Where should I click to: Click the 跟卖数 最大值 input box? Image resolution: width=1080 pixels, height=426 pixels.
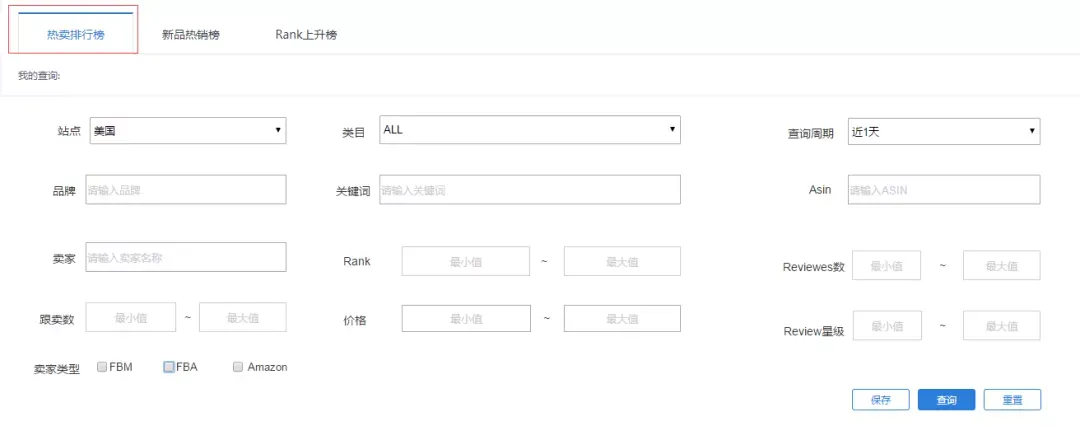click(242, 318)
